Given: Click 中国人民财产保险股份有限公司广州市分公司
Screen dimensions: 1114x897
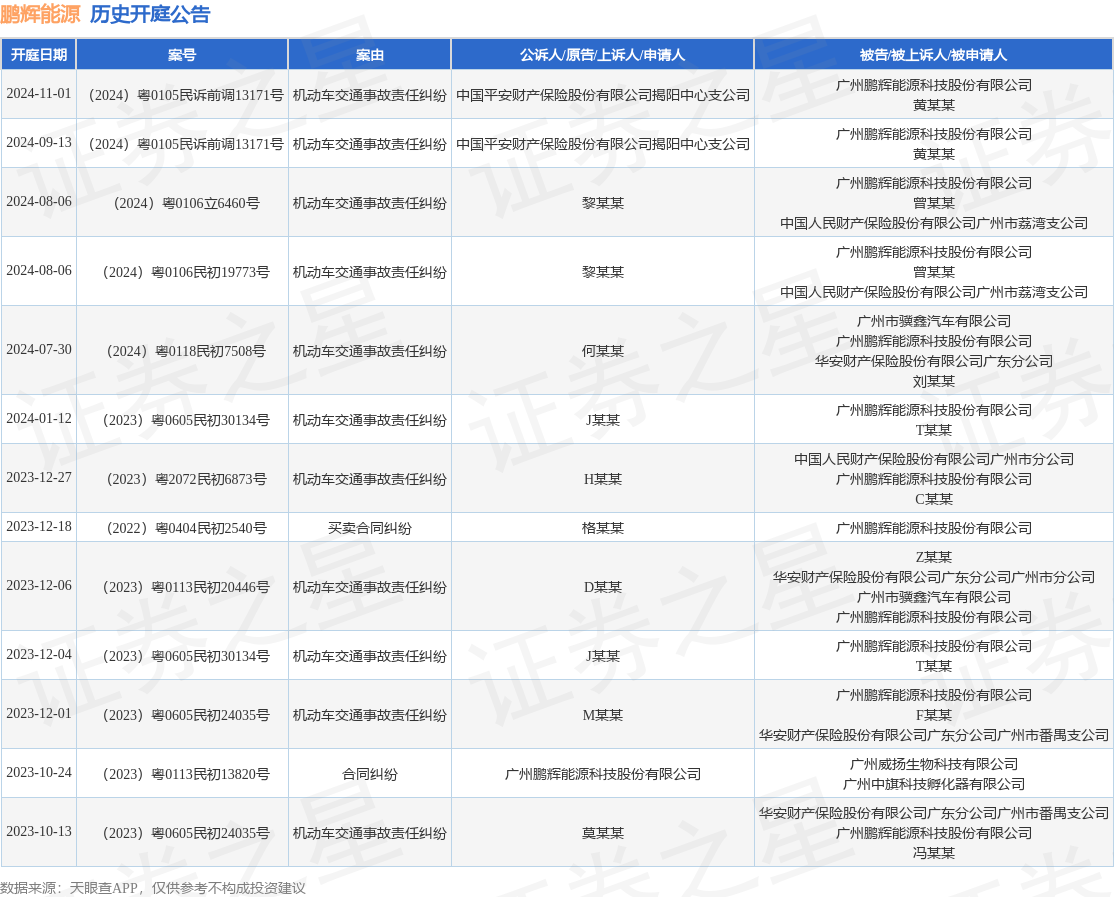Looking at the screenshot, I should (934, 460).
